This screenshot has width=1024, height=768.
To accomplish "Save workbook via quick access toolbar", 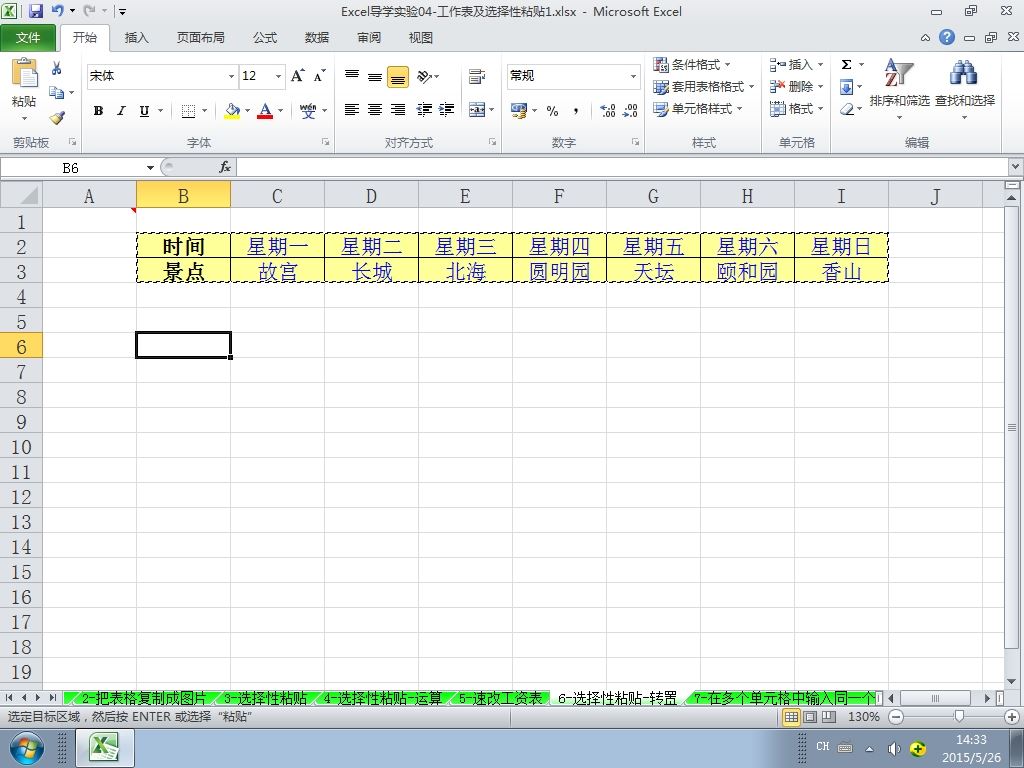I will click(35, 11).
